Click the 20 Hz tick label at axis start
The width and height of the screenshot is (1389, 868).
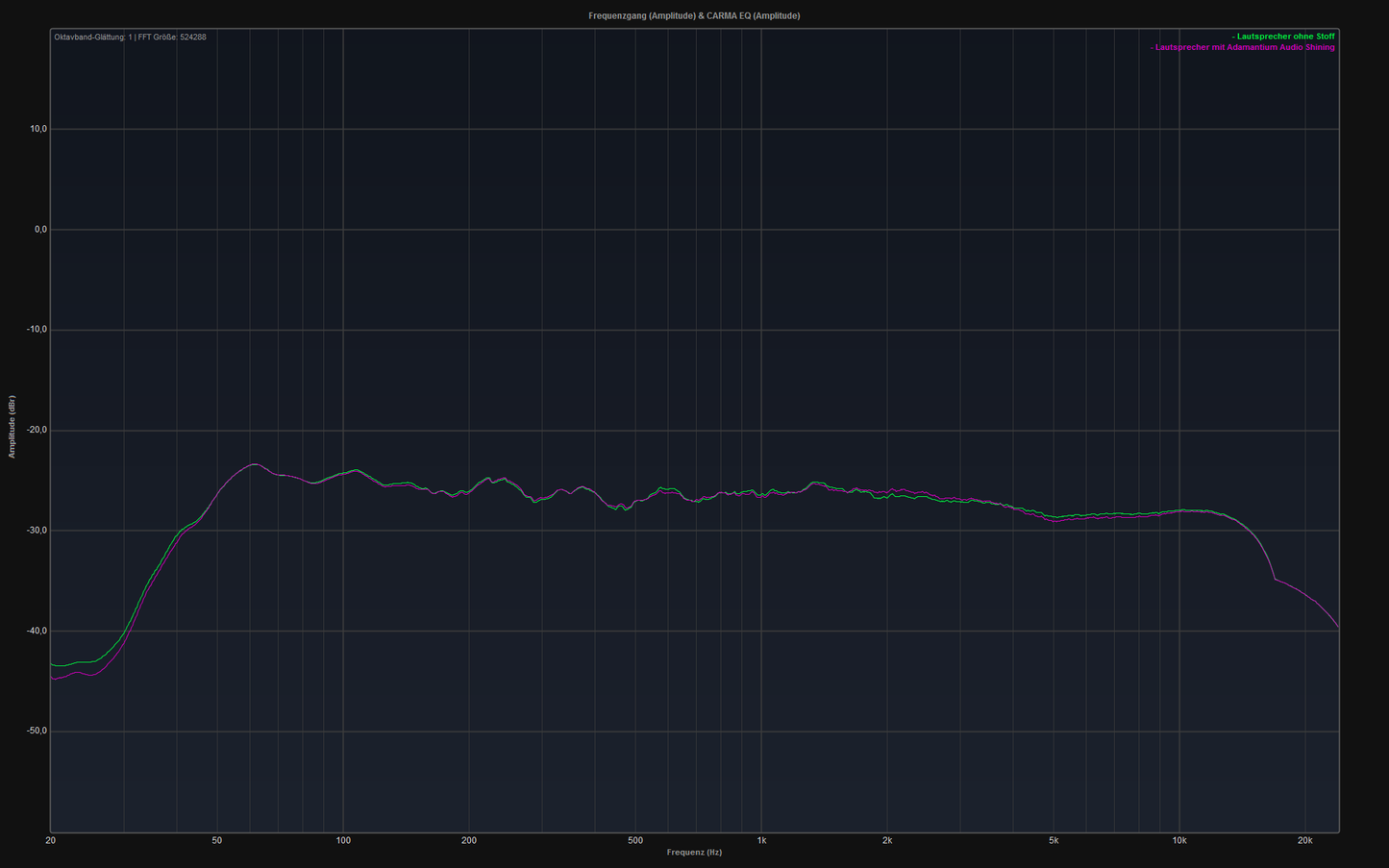[50, 840]
